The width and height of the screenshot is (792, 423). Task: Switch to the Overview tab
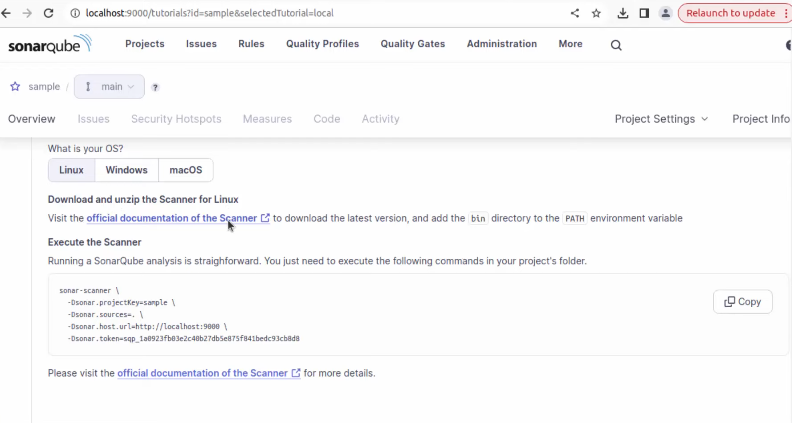pos(32,119)
